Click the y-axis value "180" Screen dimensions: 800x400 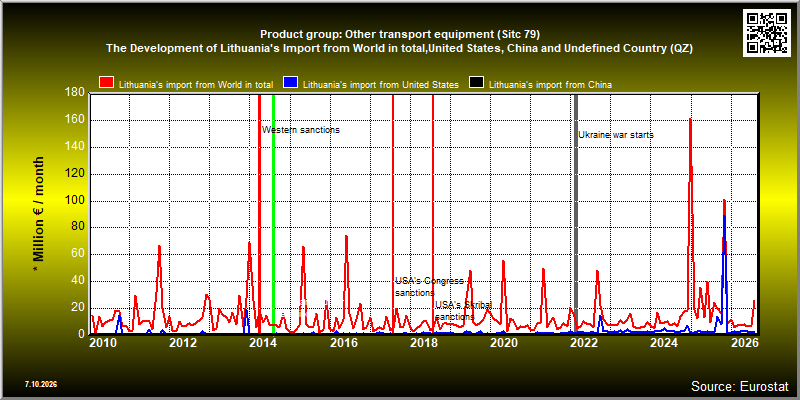[x=76, y=93]
